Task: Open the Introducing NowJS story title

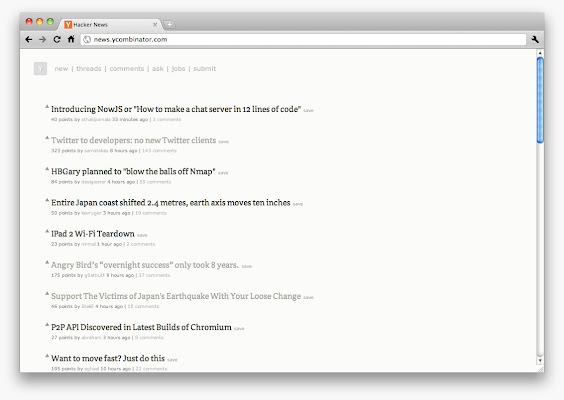Action: pos(176,109)
